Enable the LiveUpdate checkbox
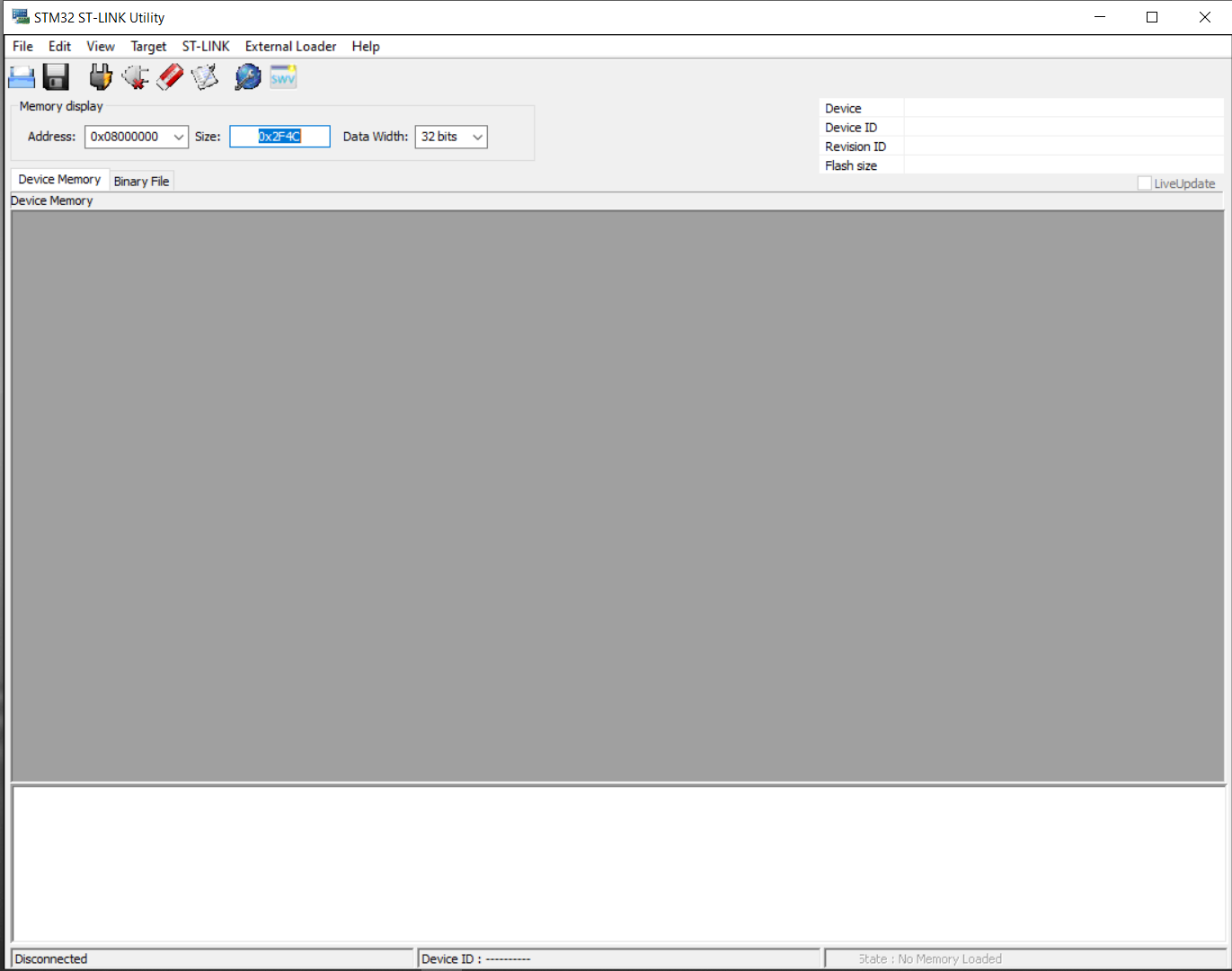The width and height of the screenshot is (1232, 971). [x=1144, y=183]
